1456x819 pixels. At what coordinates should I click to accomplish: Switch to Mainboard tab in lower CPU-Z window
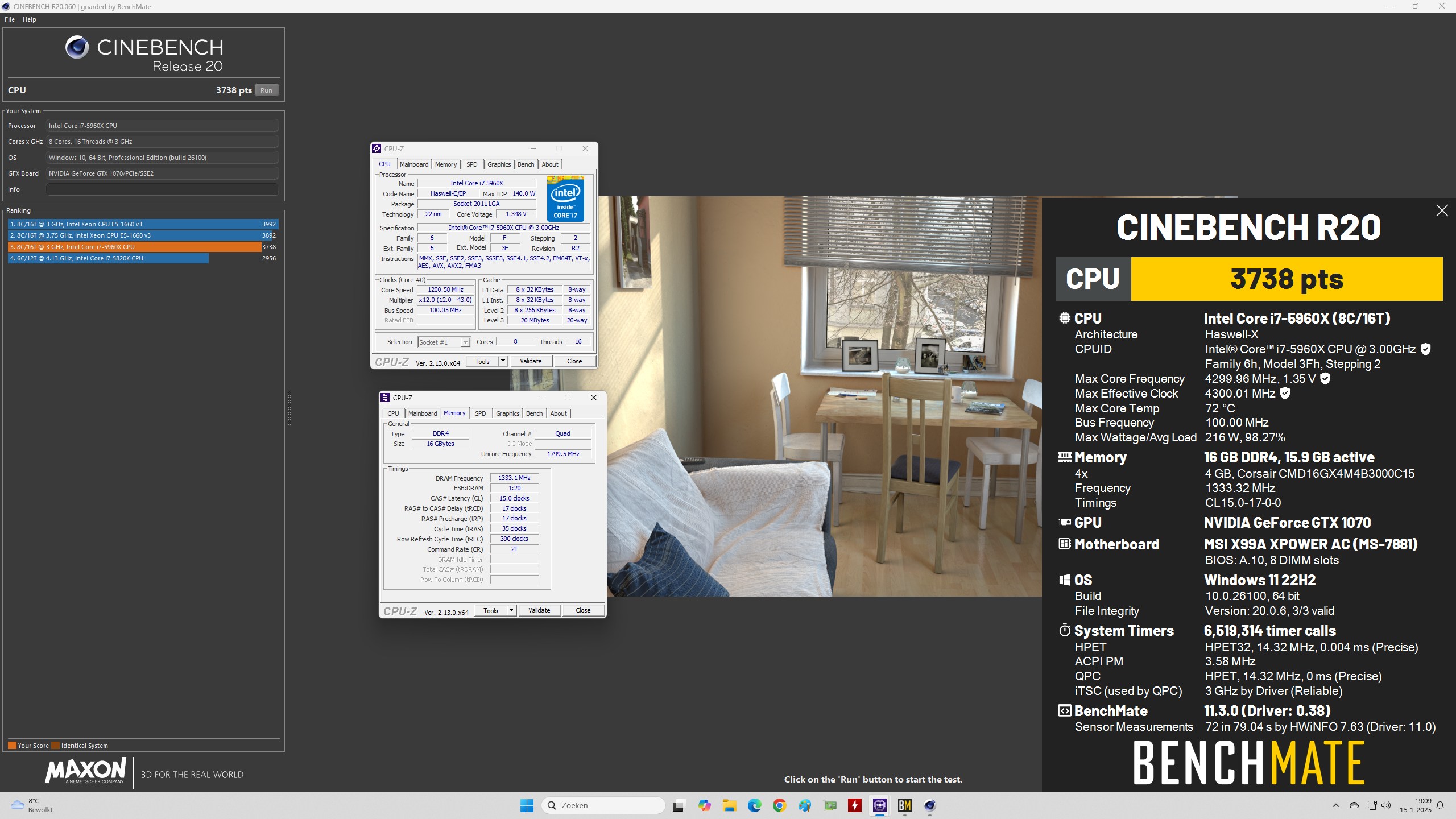click(423, 413)
